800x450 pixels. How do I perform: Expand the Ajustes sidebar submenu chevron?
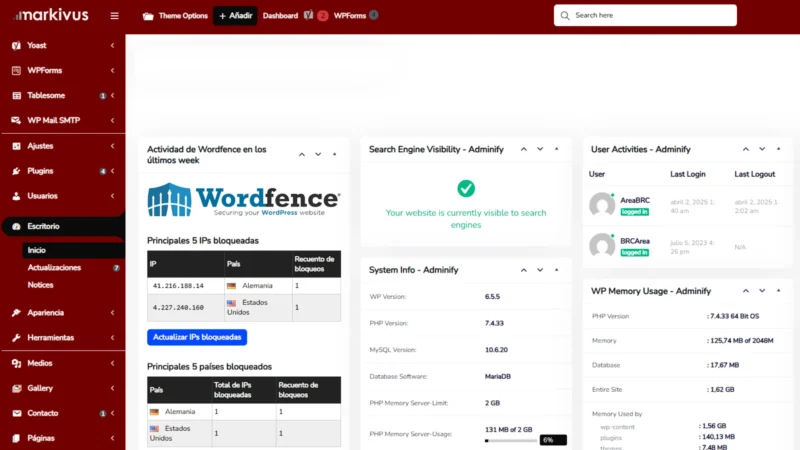(x=113, y=146)
